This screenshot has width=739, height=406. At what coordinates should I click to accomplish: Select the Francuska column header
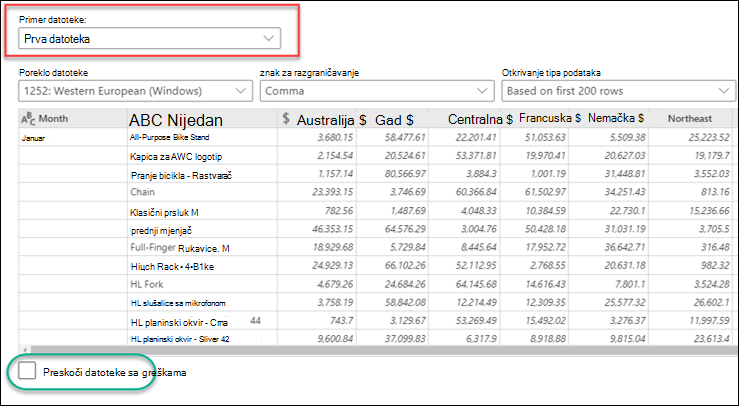[534, 118]
